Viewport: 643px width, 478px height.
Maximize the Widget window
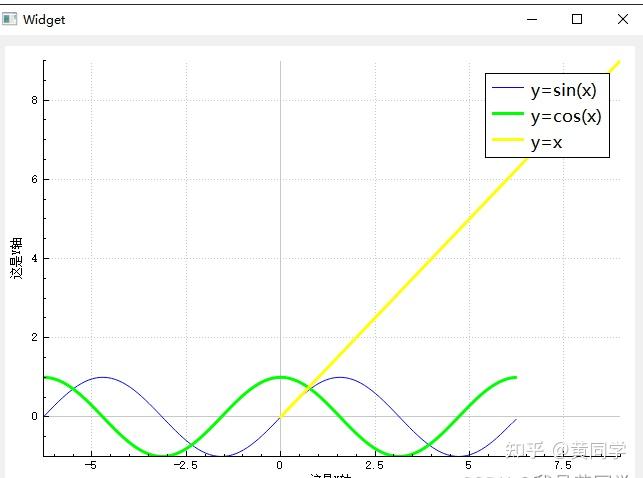[577, 19]
